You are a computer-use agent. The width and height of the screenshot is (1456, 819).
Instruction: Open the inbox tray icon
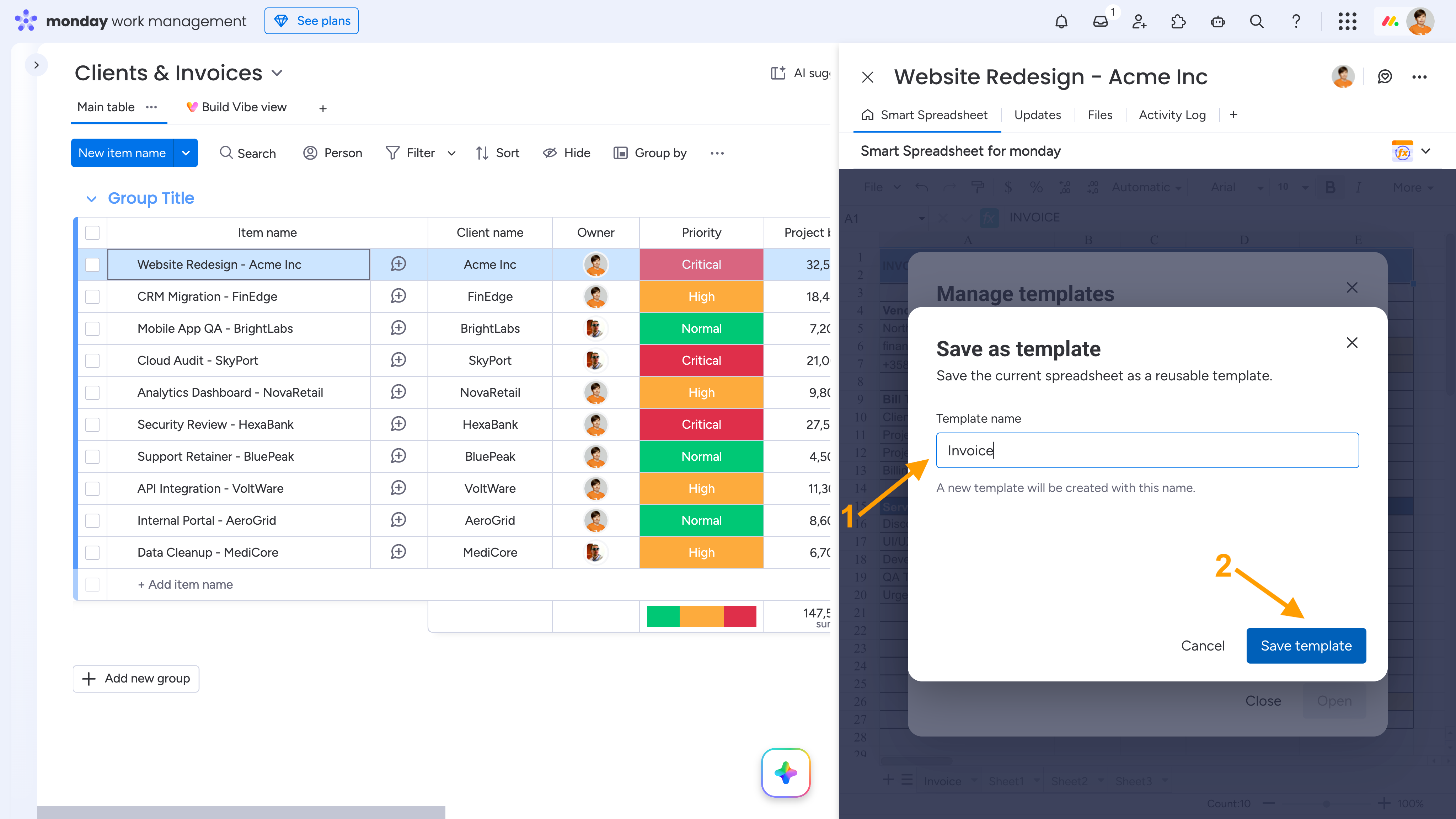click(x=1101, y=21)
